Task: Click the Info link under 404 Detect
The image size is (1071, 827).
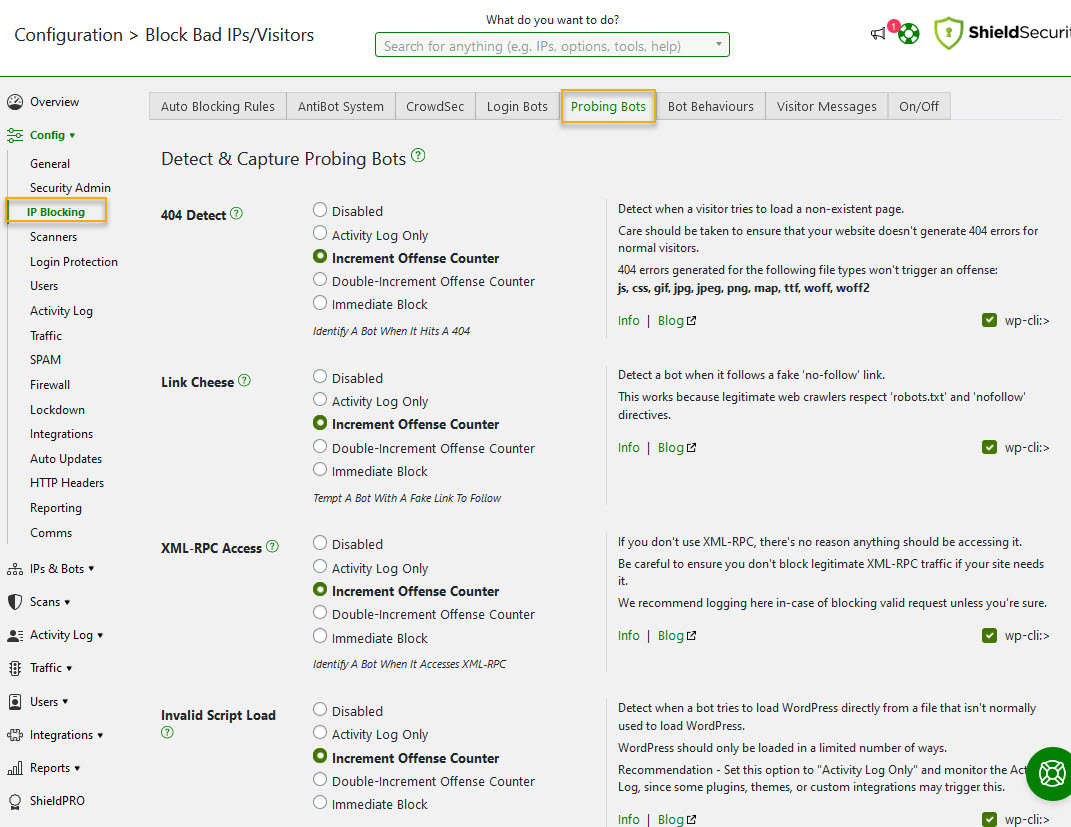Action: tap(628, 320)
